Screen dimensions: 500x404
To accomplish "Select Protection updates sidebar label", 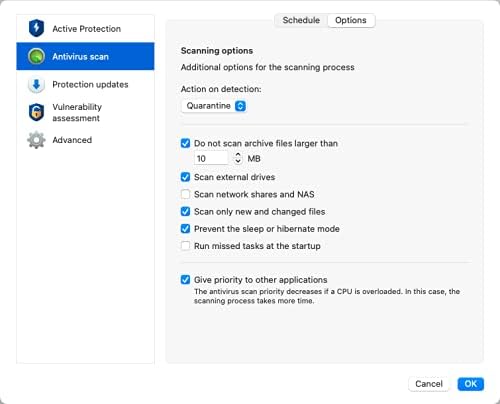I will point(90,84).
